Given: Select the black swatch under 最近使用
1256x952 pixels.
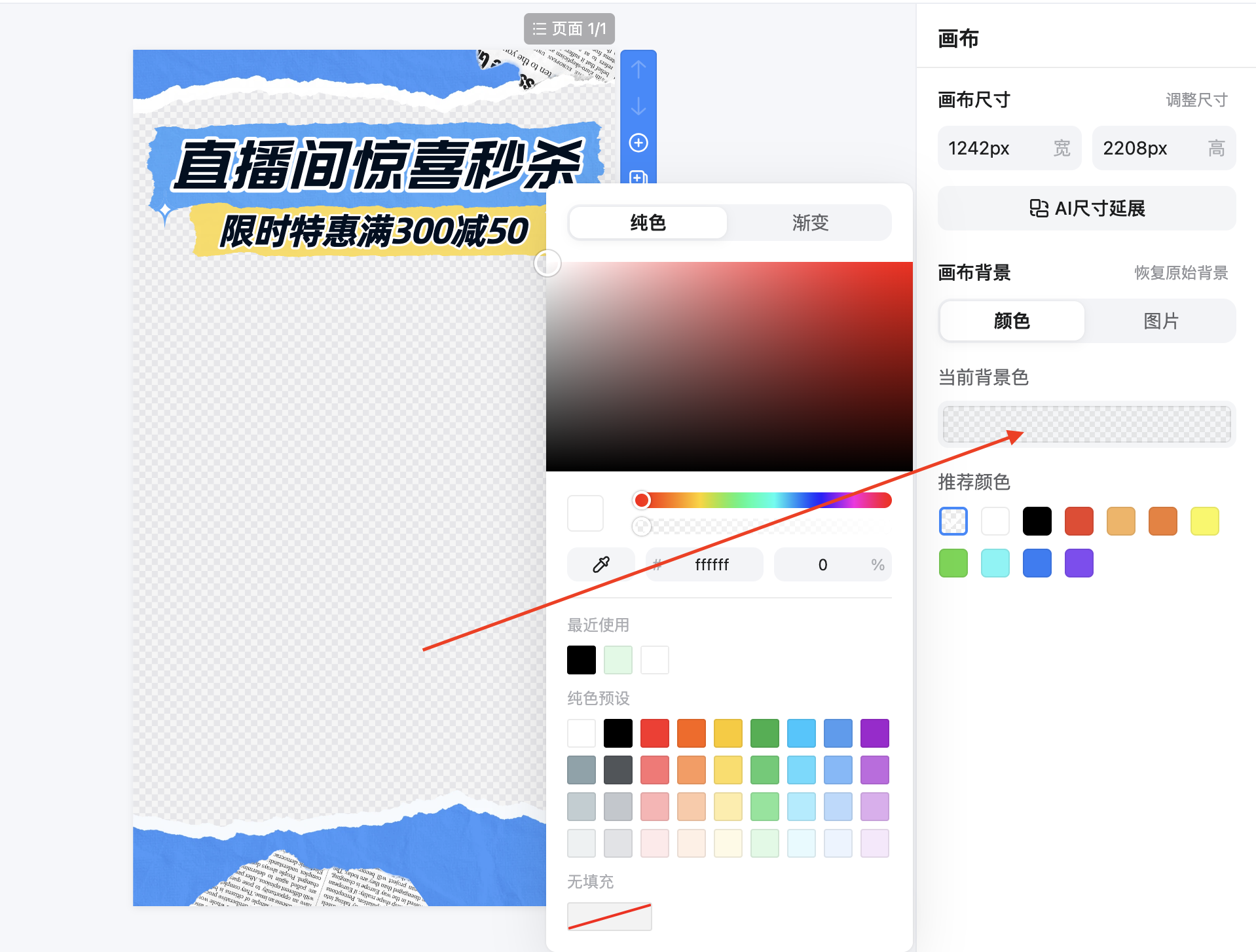Looking at the screenshot, I should pos(581,659).
